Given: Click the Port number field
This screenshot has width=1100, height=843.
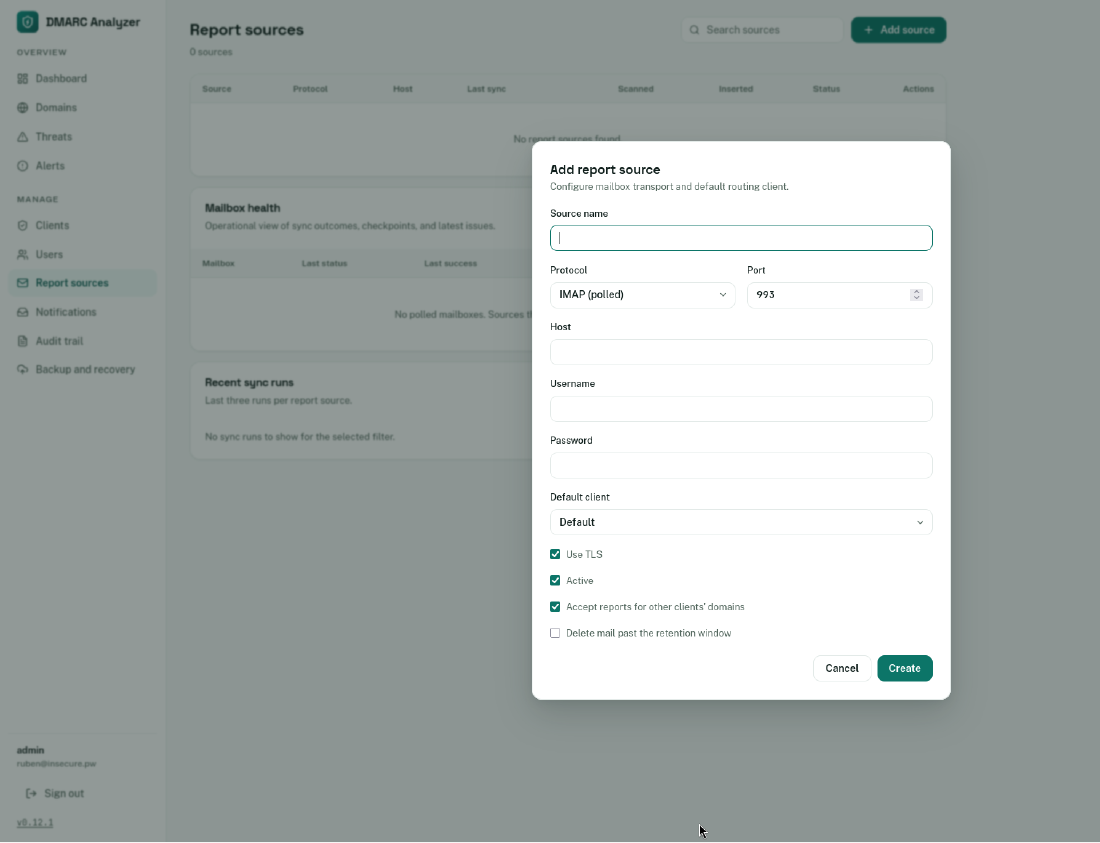Looking at the screenshot, I should (840, 295).
